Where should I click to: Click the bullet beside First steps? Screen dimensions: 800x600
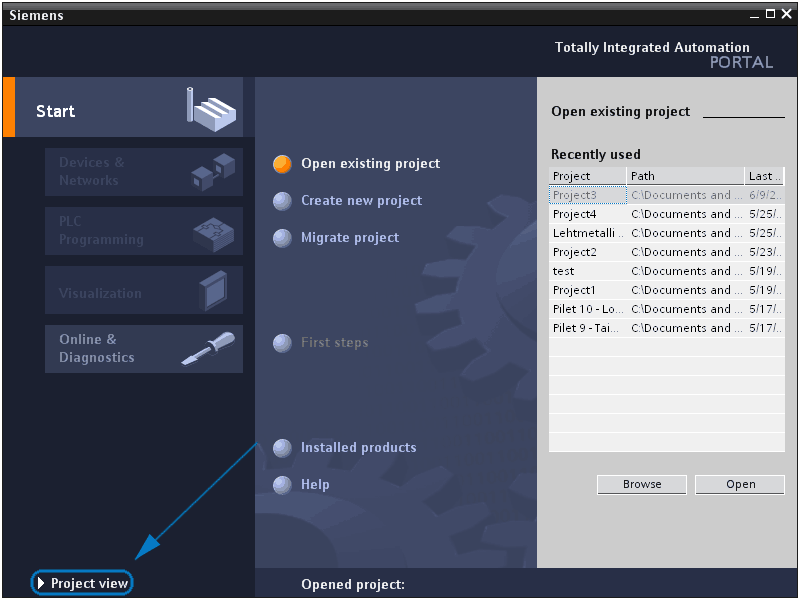coord(282,343)
